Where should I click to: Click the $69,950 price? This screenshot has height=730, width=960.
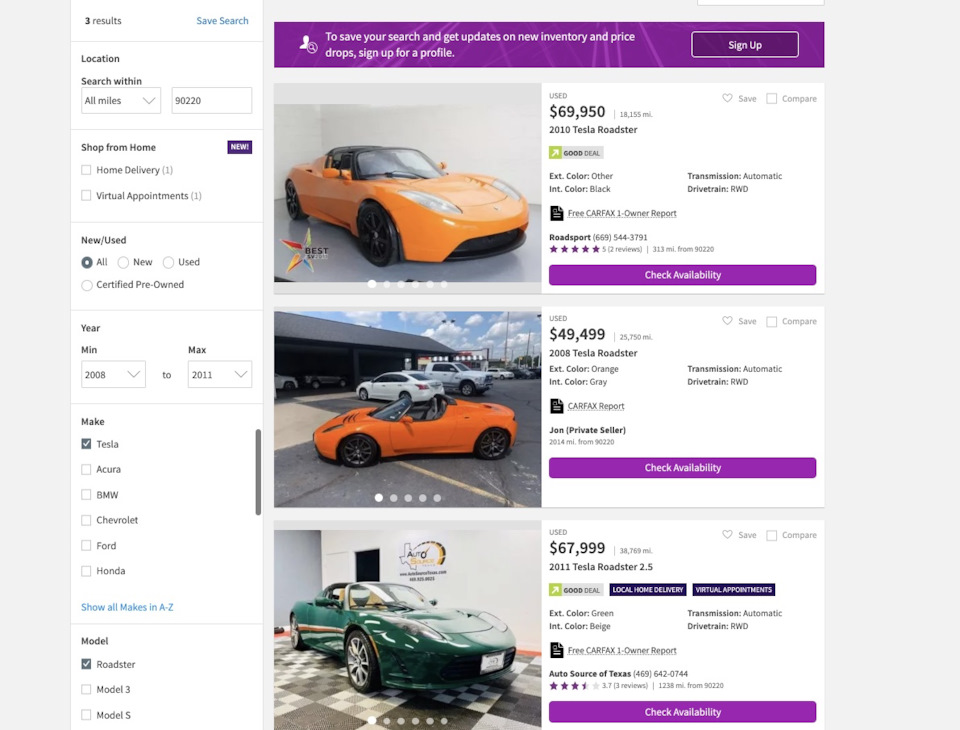pos(577,112)
